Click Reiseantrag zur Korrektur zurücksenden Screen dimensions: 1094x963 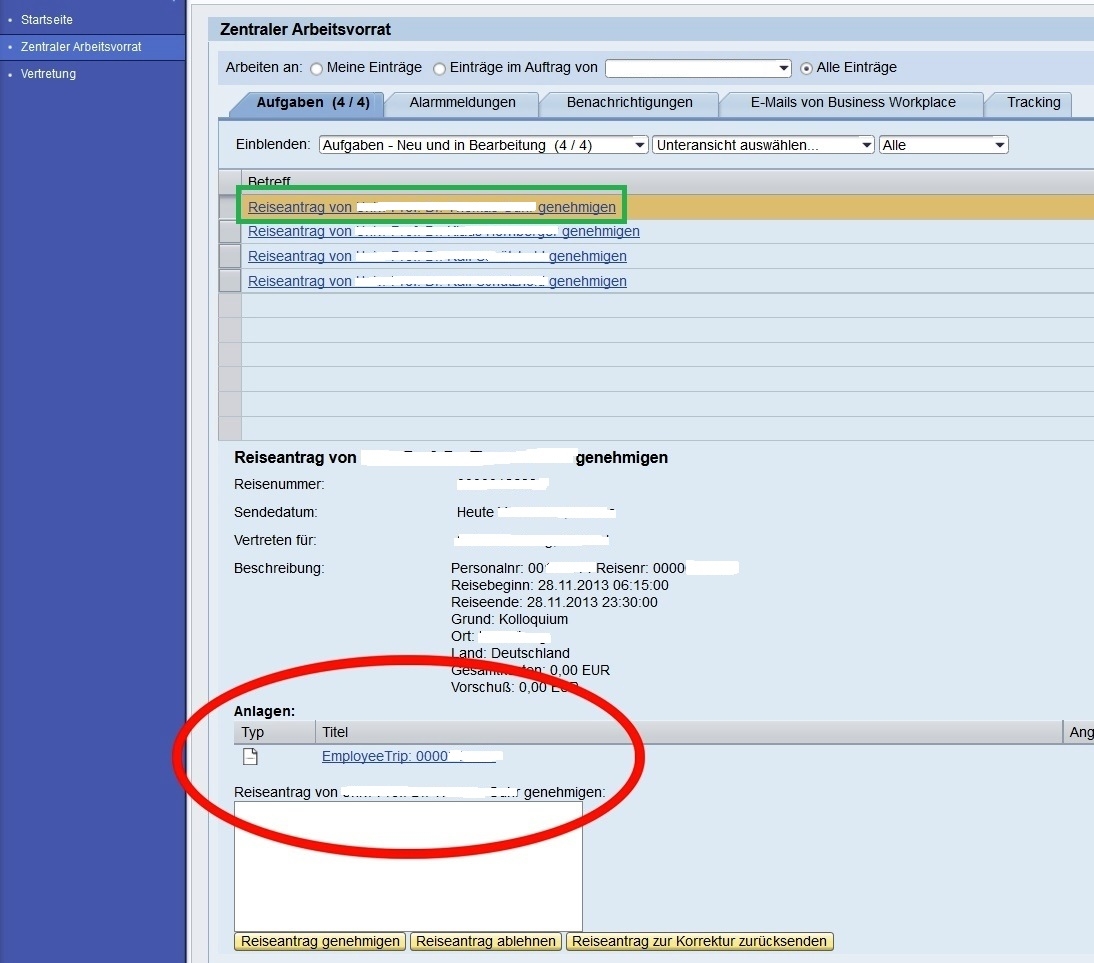click(x=699, y=941)
